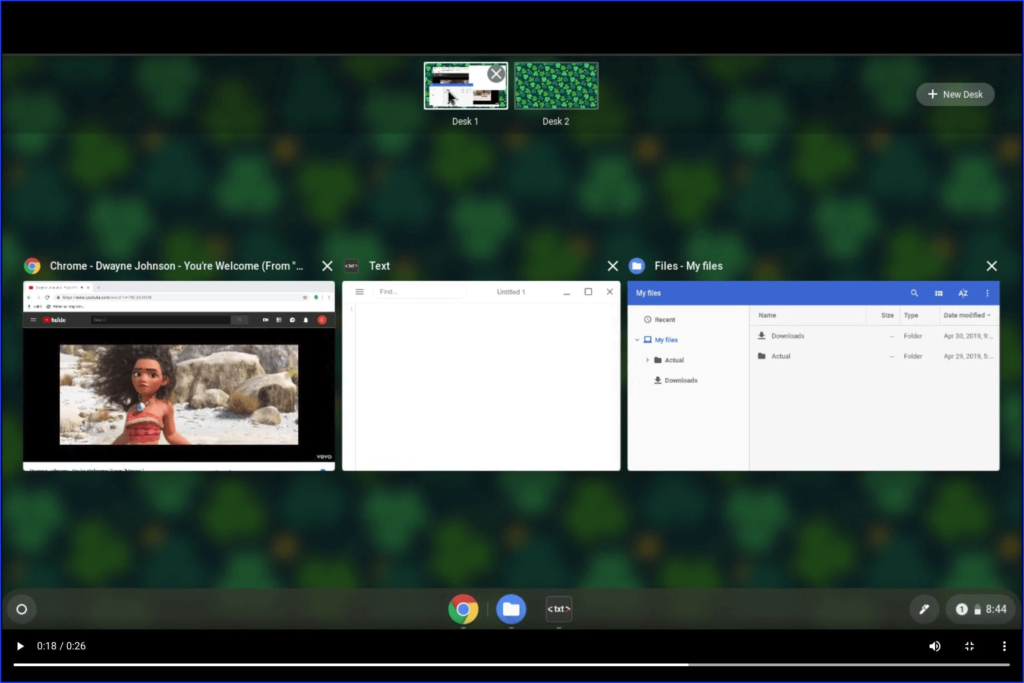Create a New Desk
This screenshot has height=683, width=1024.
[x=955, y=94]
